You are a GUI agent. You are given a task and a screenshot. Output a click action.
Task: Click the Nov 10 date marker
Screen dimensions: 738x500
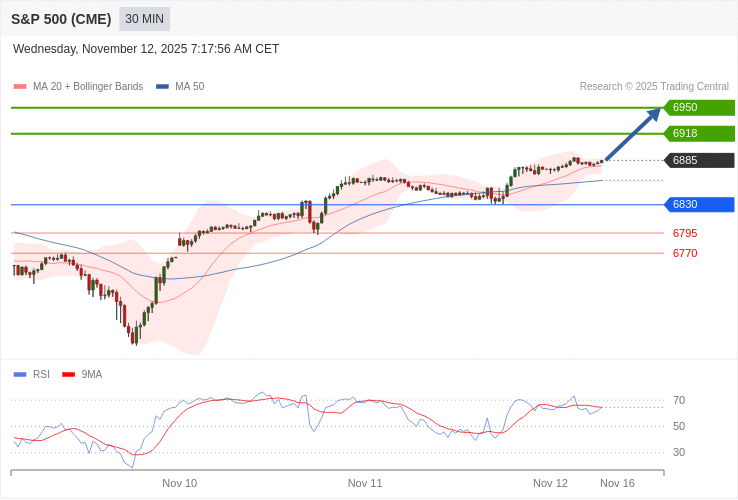[180, 483]
